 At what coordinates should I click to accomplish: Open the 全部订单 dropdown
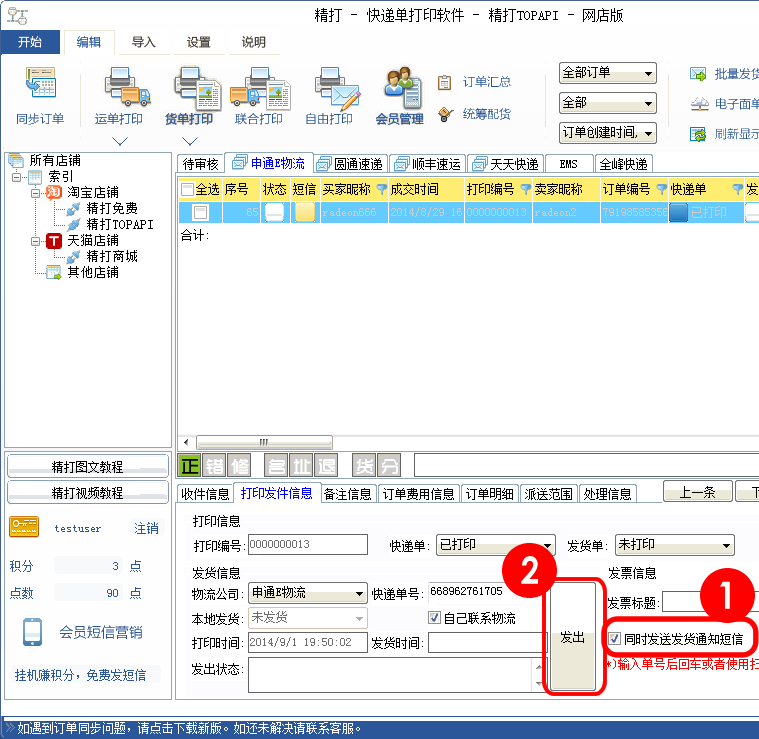(x=607, y=73)
